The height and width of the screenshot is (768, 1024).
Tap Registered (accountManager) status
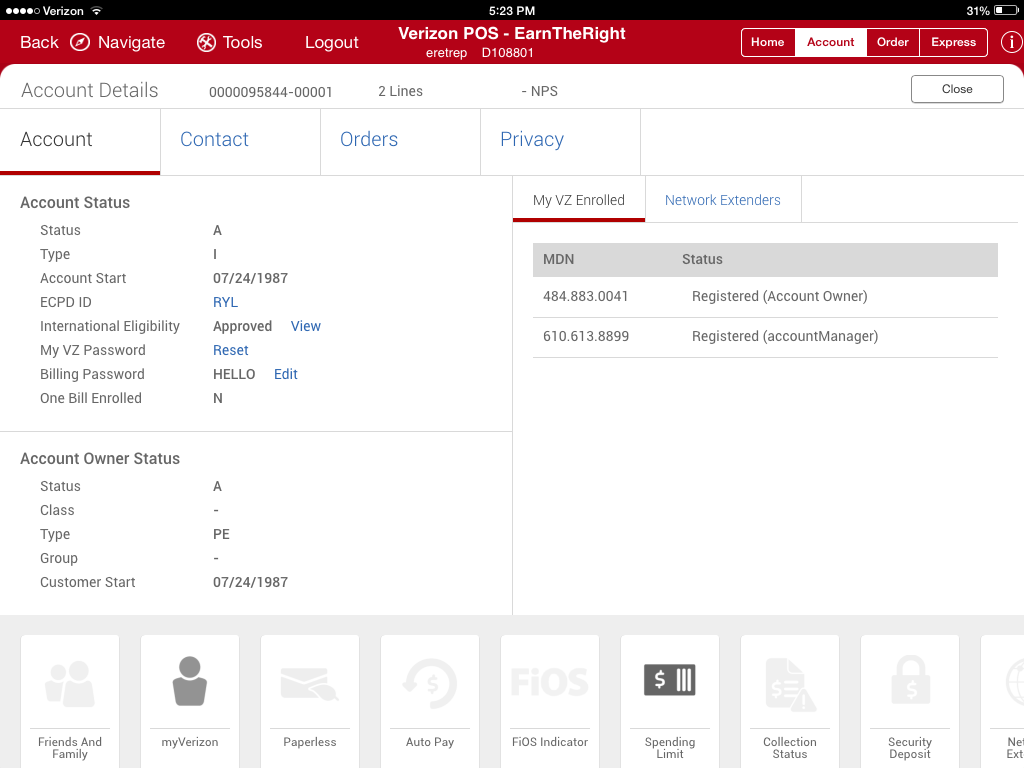785,336
